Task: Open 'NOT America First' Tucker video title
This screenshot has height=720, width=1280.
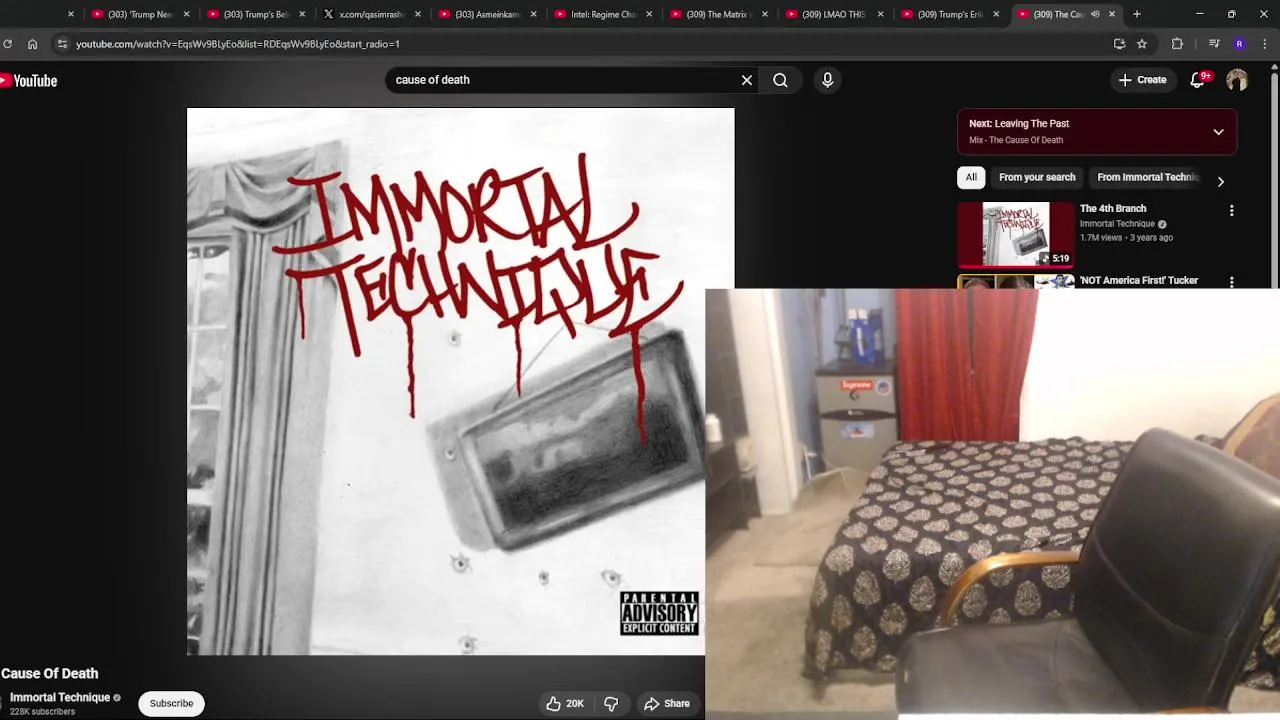Action: 1139,281
